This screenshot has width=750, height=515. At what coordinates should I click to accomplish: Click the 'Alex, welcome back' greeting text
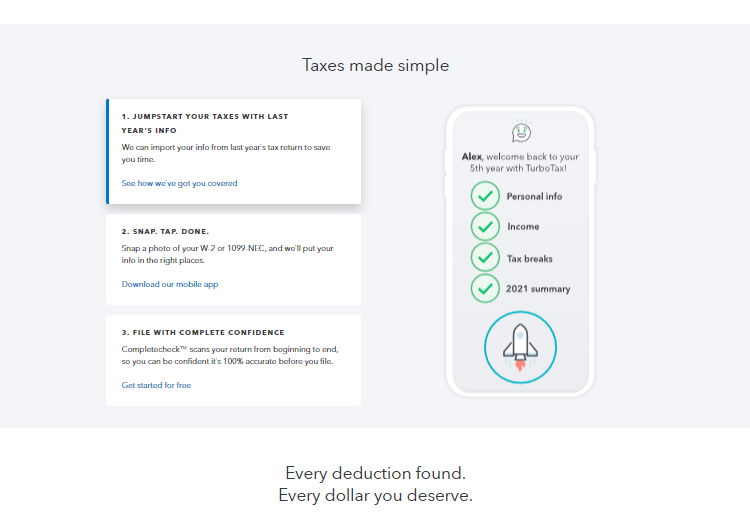pos(520,162)
